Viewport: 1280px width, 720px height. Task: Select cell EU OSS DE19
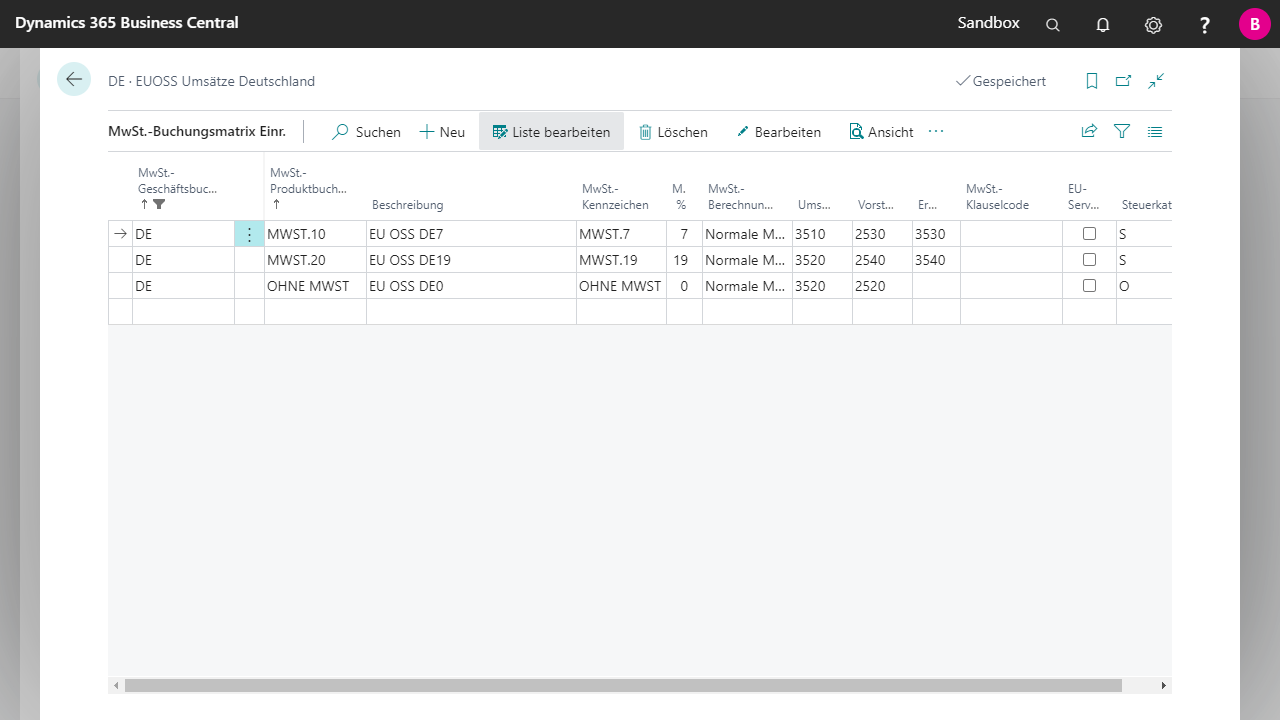click(x=471, y=260)
